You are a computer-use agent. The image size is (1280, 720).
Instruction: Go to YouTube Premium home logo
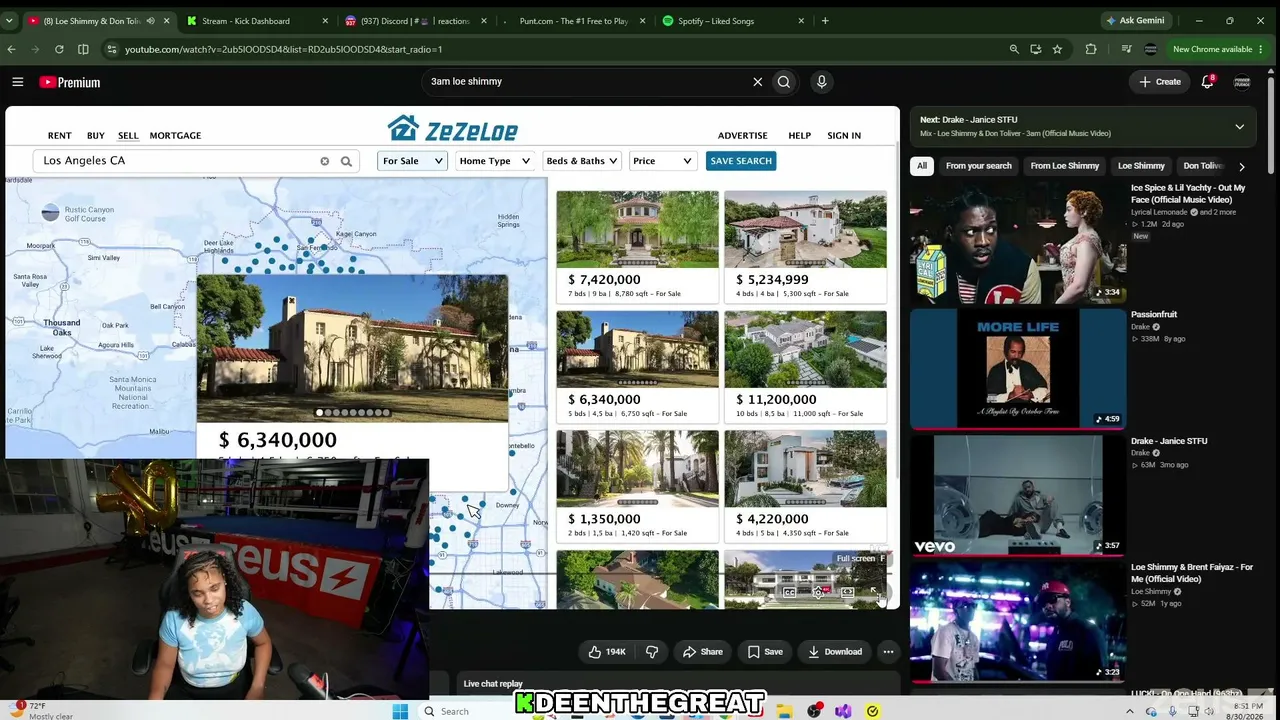click(x=70, y=82)
